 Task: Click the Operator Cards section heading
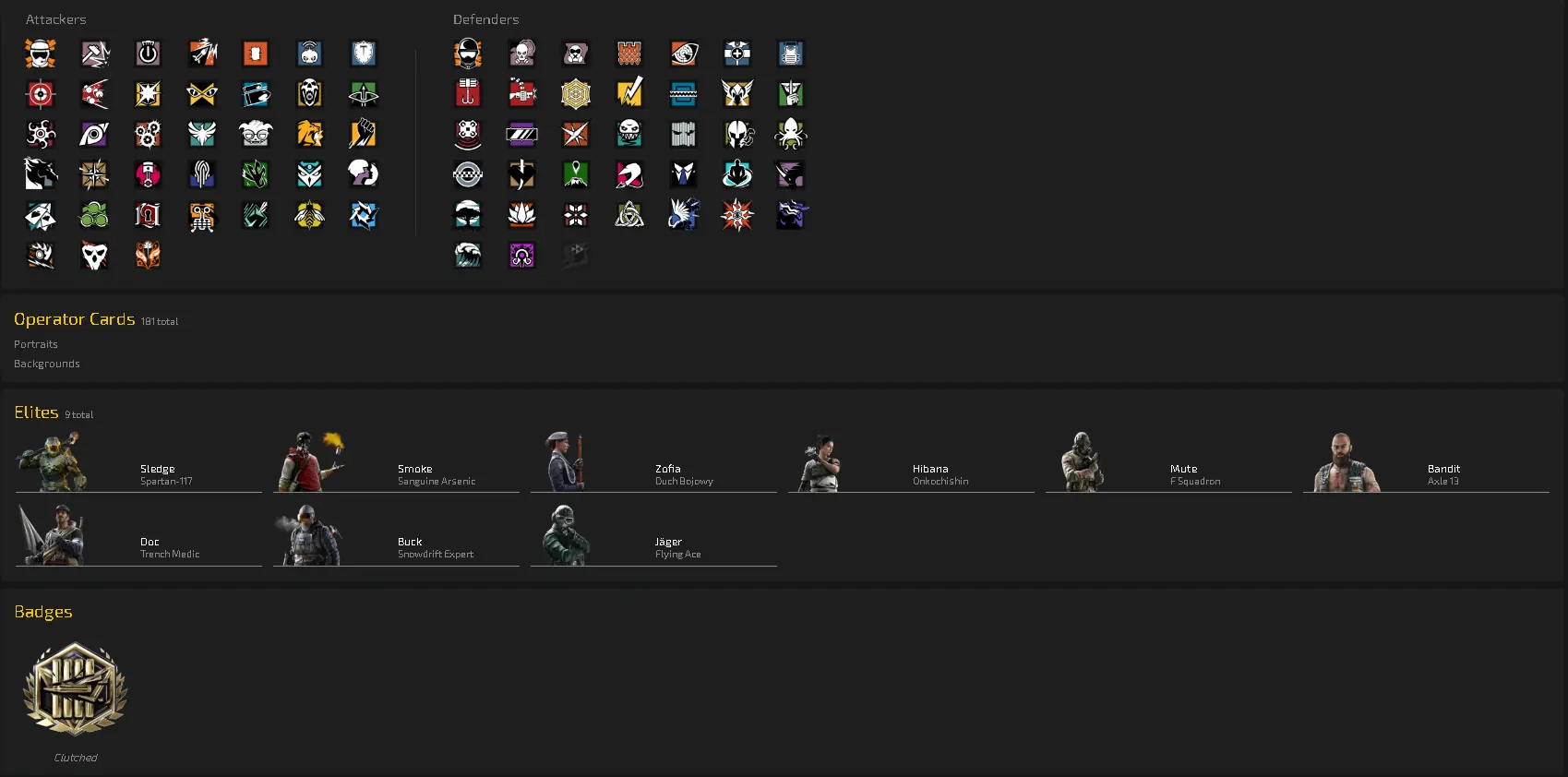[x=75, y=319]
